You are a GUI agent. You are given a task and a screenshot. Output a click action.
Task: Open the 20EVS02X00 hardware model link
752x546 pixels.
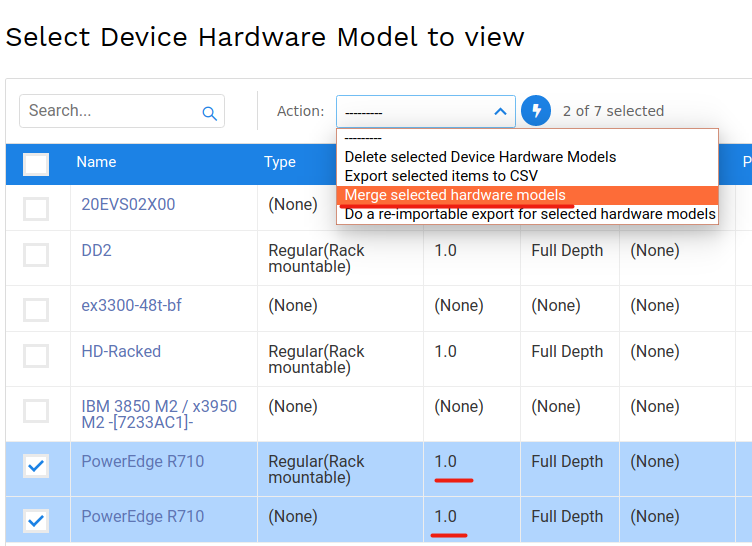[128, 204]
